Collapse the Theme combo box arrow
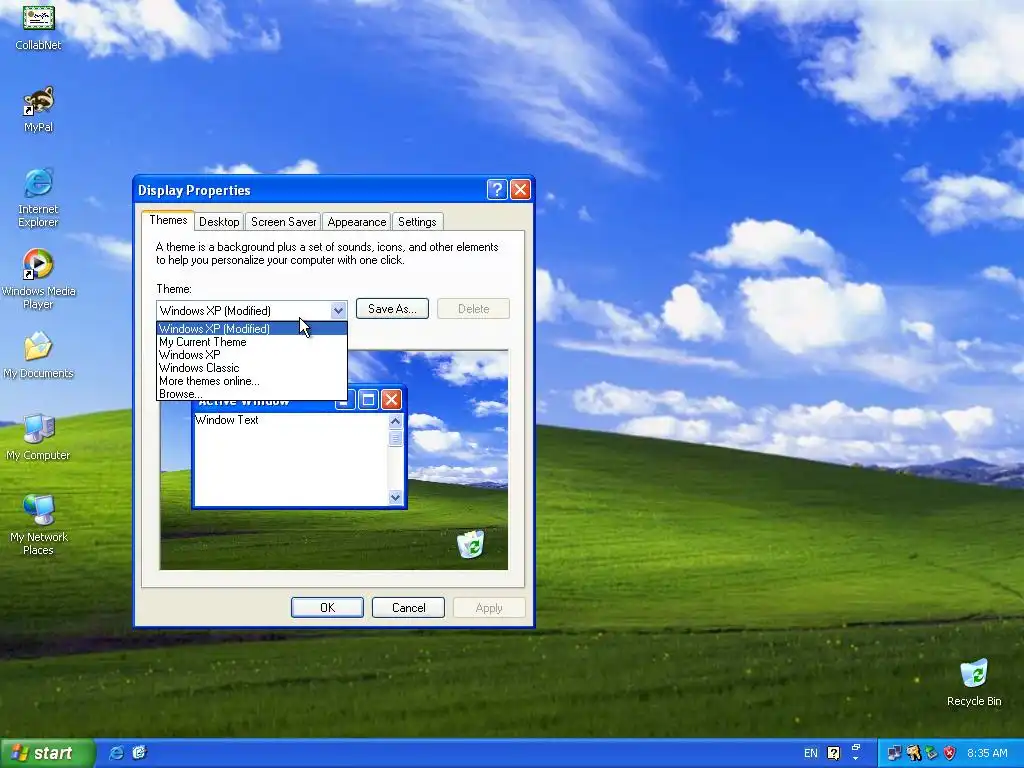 338,310
